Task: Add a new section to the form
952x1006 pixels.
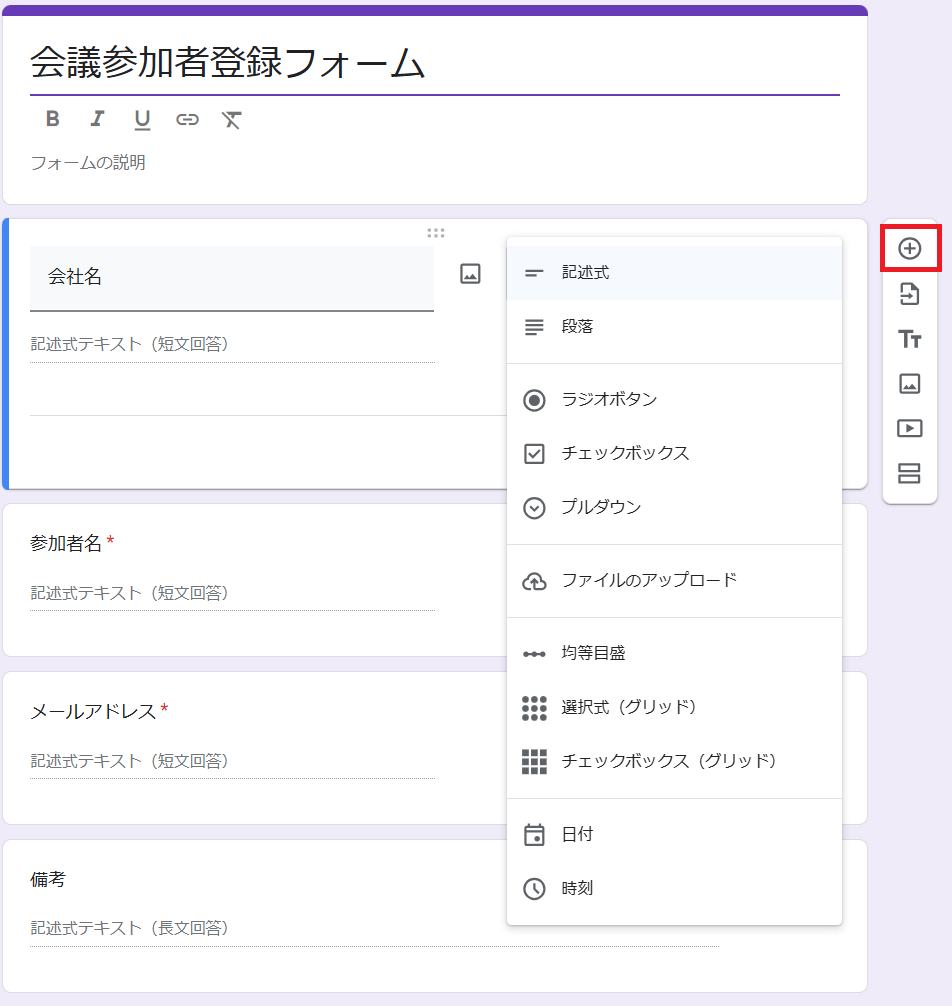Action: (909, 473)
